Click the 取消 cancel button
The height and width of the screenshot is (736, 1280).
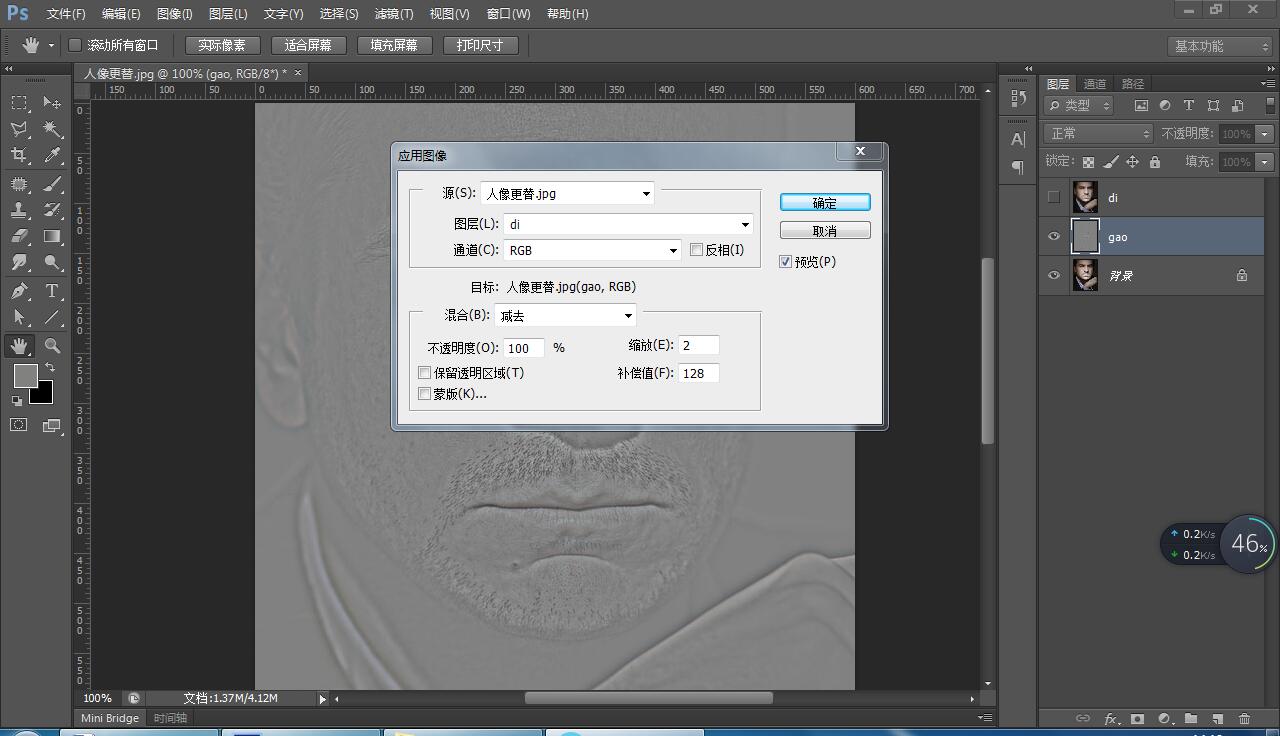pyautogui.click(x=825, y=231)
